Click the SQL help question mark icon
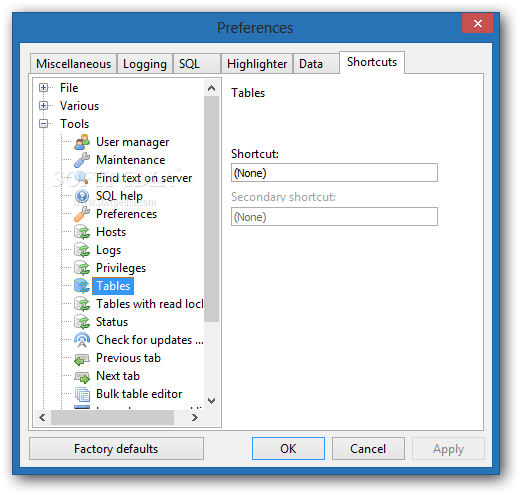Viewport: 520px width, 495px height. [x=82, y=196]
